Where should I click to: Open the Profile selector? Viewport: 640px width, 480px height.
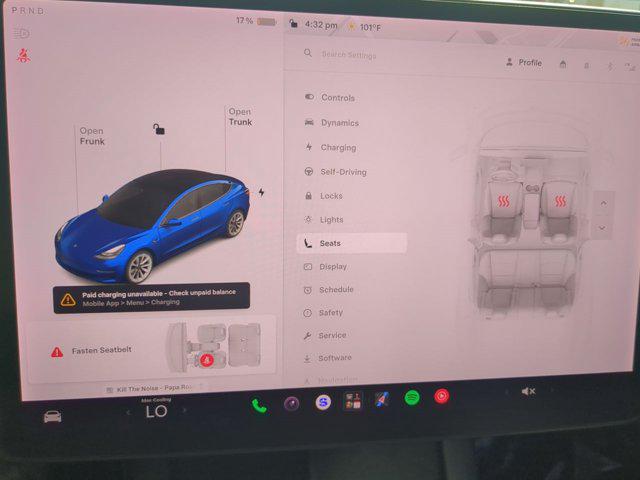[524, 62]
